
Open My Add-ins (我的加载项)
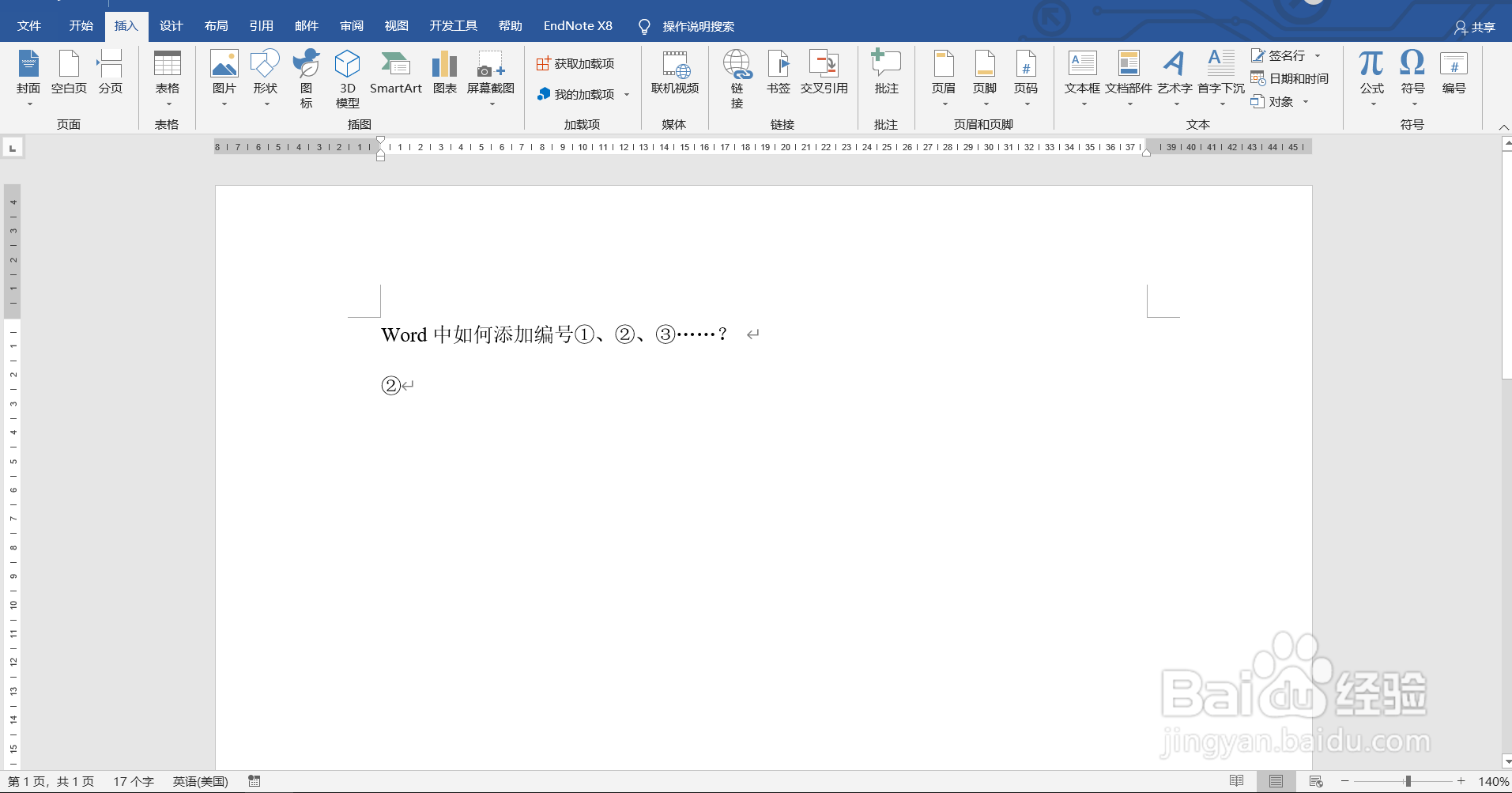tap(575, 94)
